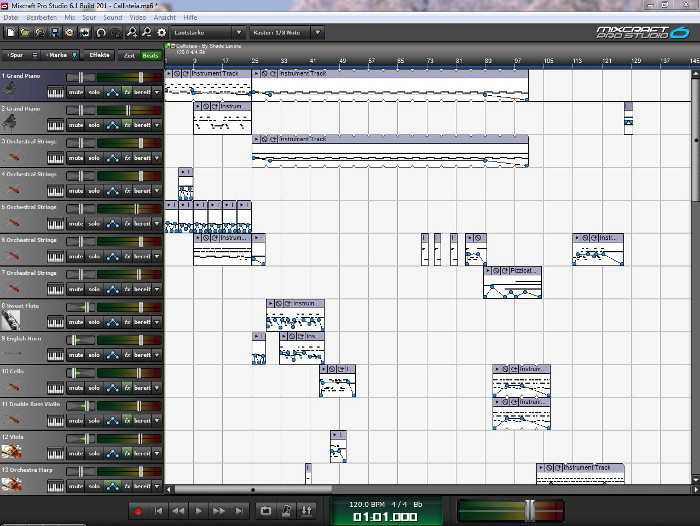Mute the Cello track
This screenshot has height=526, width=700.
tap(75, 388)
